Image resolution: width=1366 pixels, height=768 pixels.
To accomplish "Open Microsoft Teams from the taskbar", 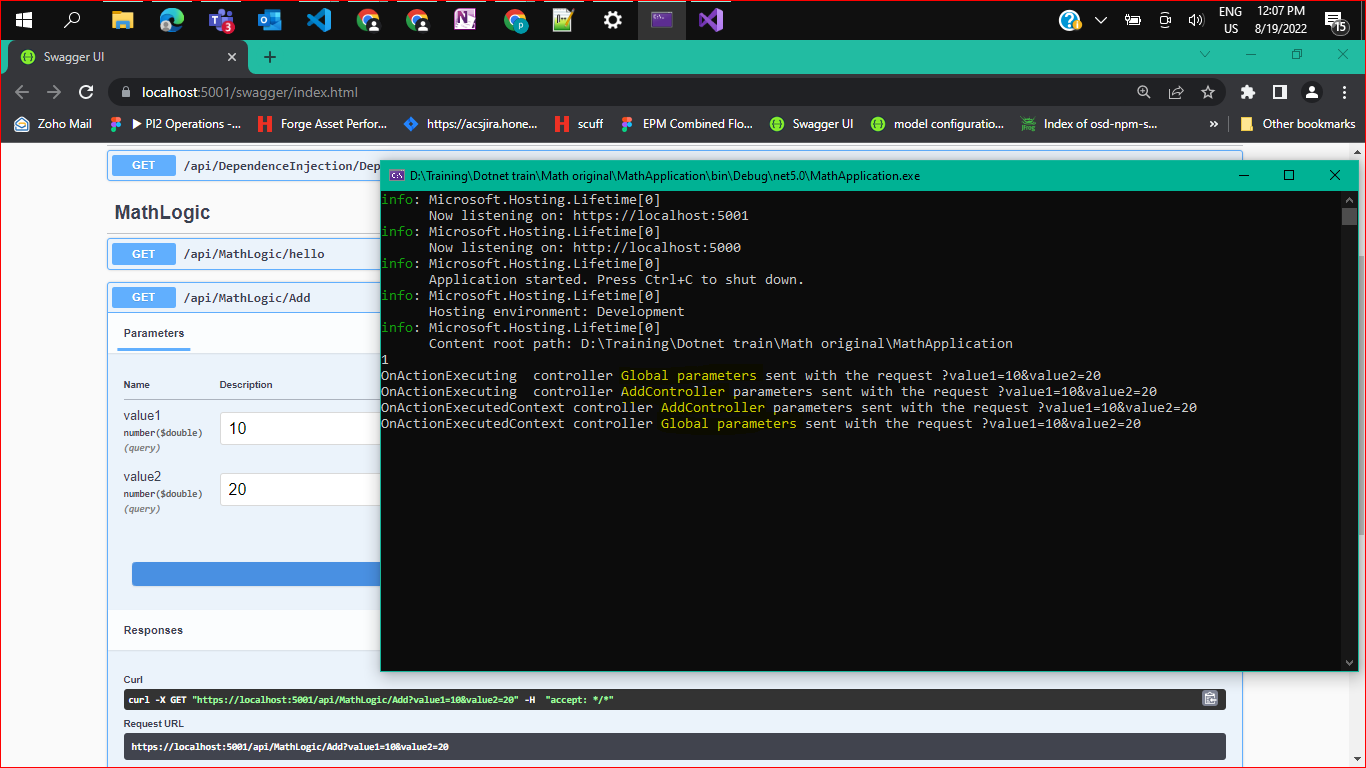I will tap(221, 19).
